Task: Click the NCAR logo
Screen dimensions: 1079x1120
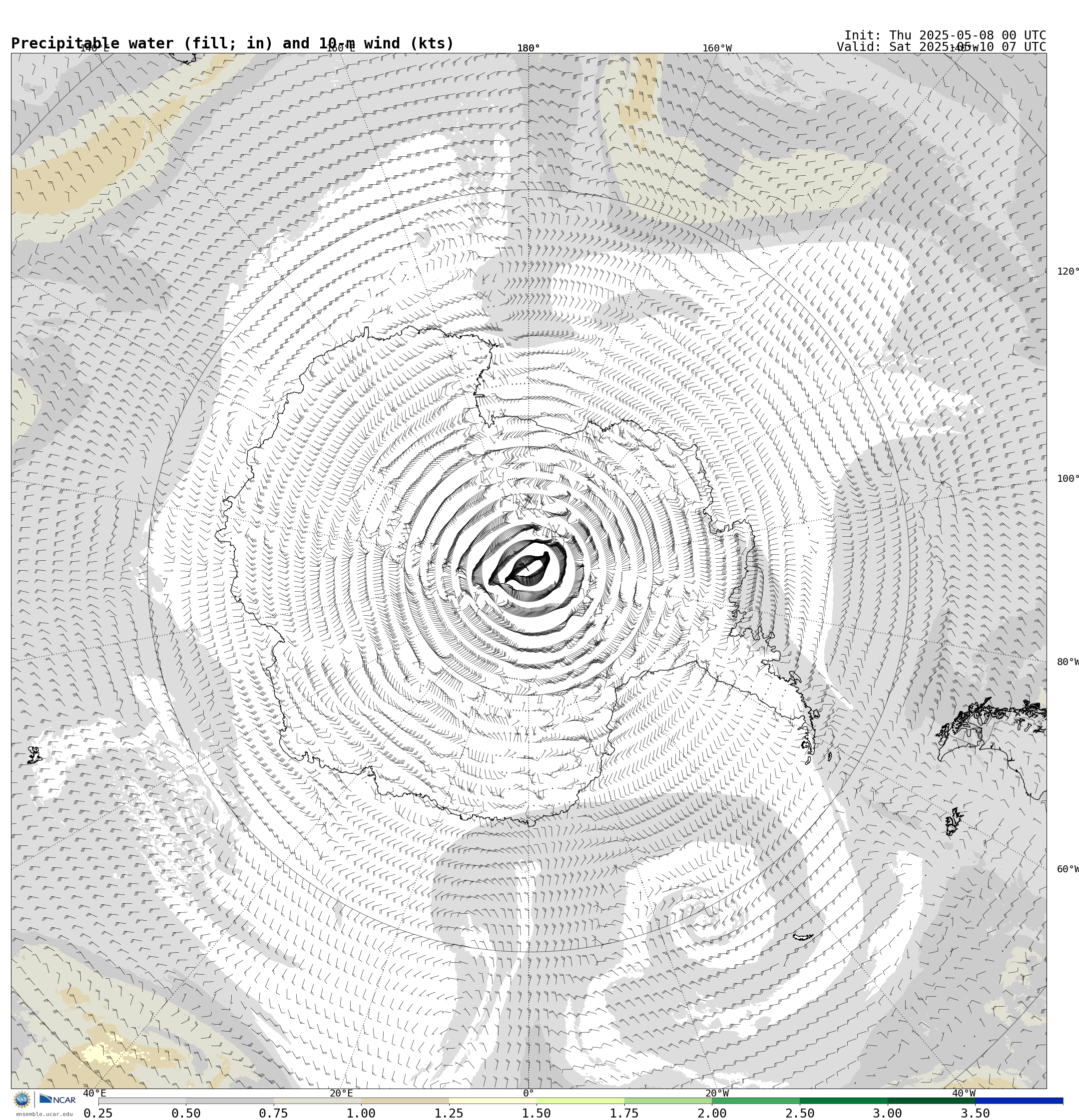Action: pyautogui.click(x=57, y=1100)
